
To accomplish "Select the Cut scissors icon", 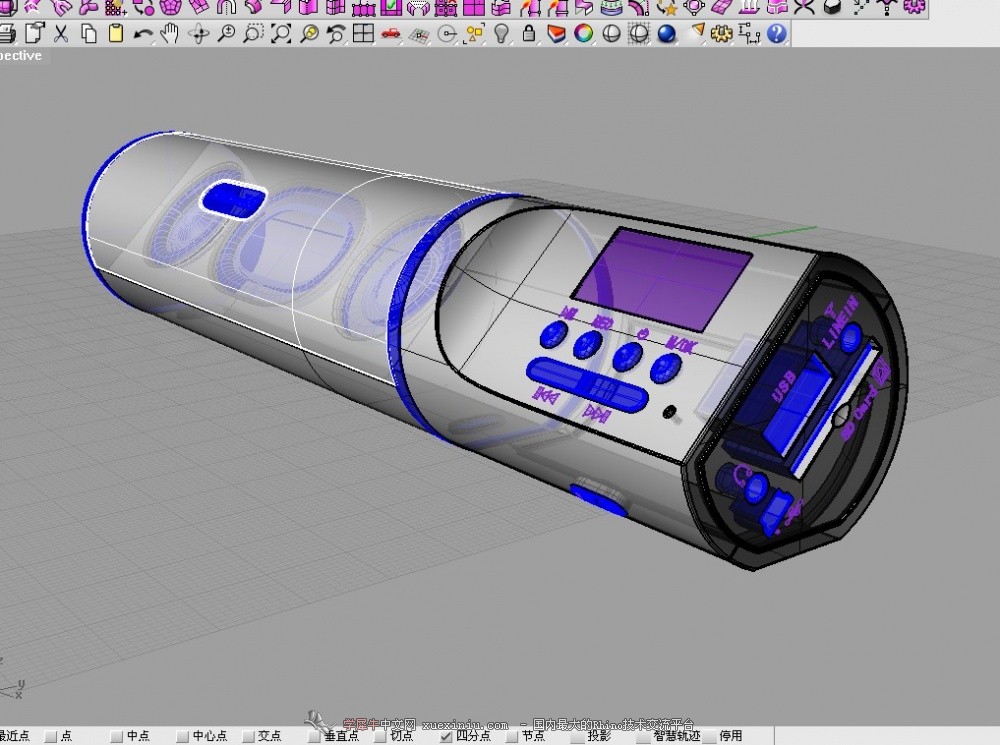I will [x=61, y=33].
